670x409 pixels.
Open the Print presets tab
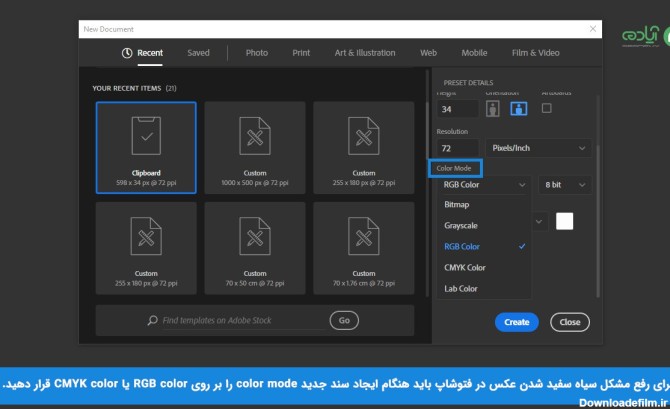coord(301,53)
